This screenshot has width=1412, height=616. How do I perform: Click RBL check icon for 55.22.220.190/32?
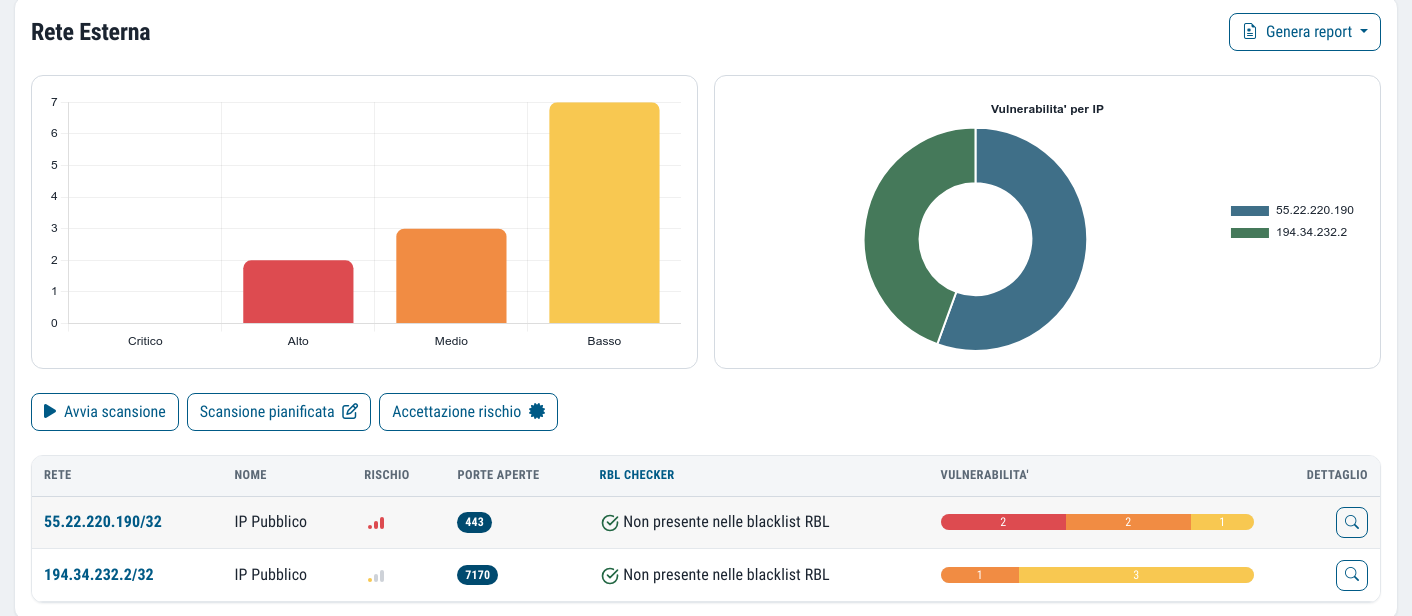pyautogui.click(x=609, y=522)
